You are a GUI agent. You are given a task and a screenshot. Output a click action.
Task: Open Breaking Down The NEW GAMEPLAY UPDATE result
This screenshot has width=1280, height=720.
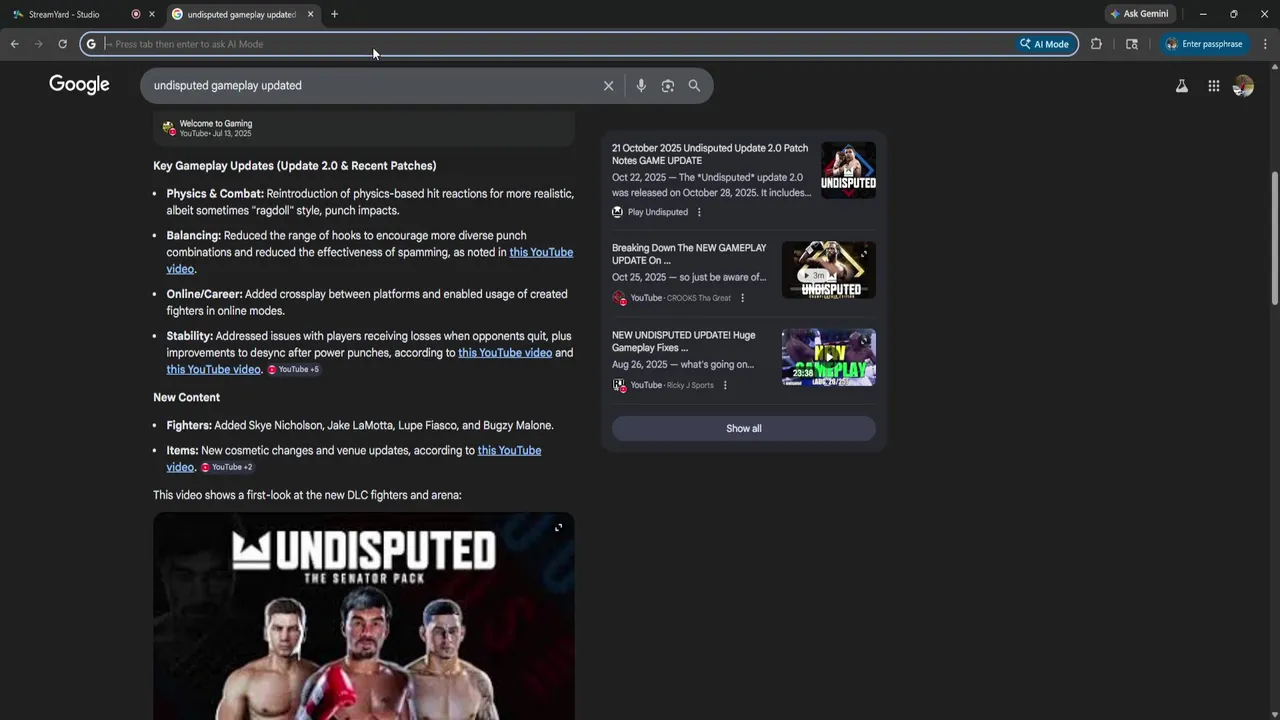pos(689,254)
